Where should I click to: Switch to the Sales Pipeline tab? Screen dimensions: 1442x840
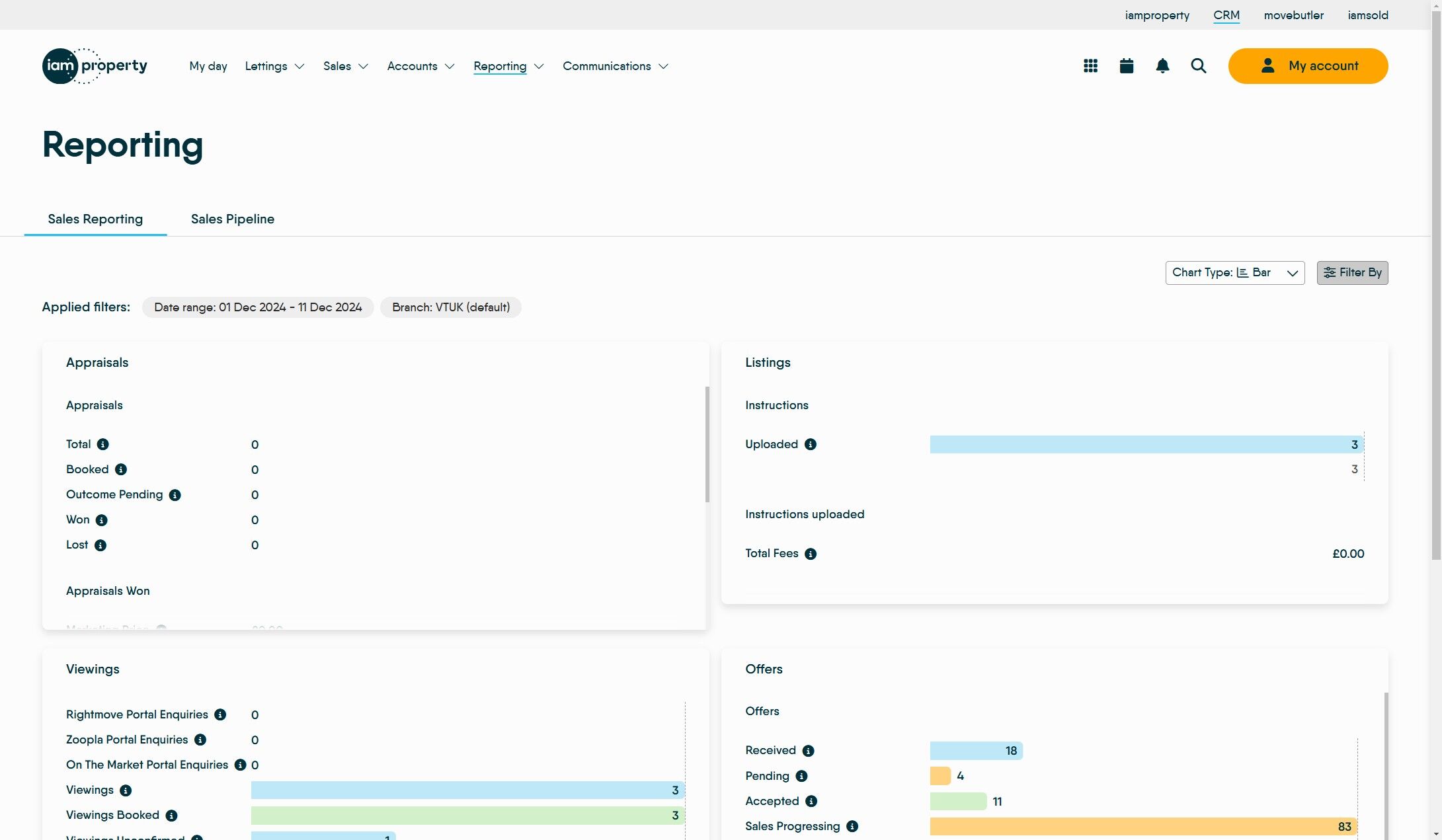(233, 219)
